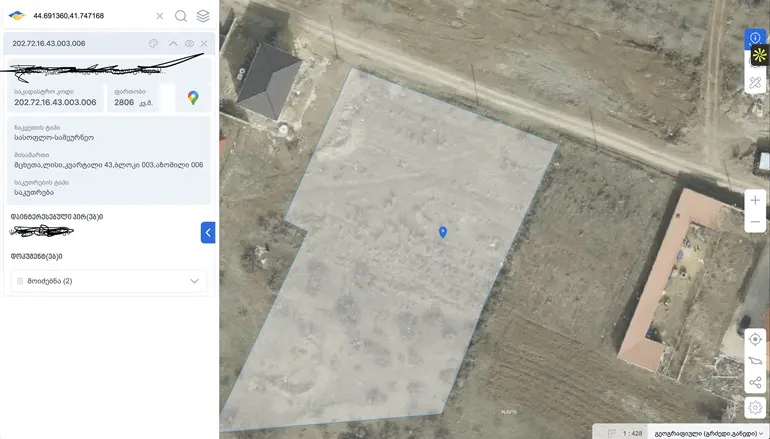Expand the მოძებნა (2) documents dropdown
The width and height of the screenshot is (770, 439).
(x=109, y=281)
